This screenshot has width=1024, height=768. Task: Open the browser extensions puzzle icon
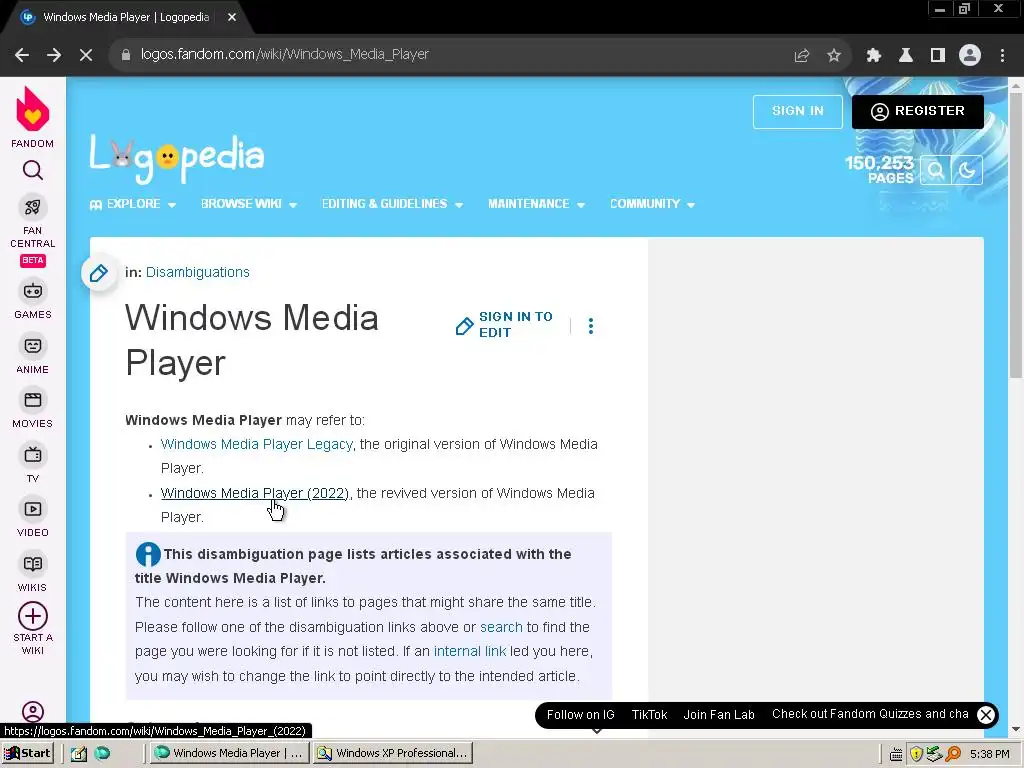874,56
